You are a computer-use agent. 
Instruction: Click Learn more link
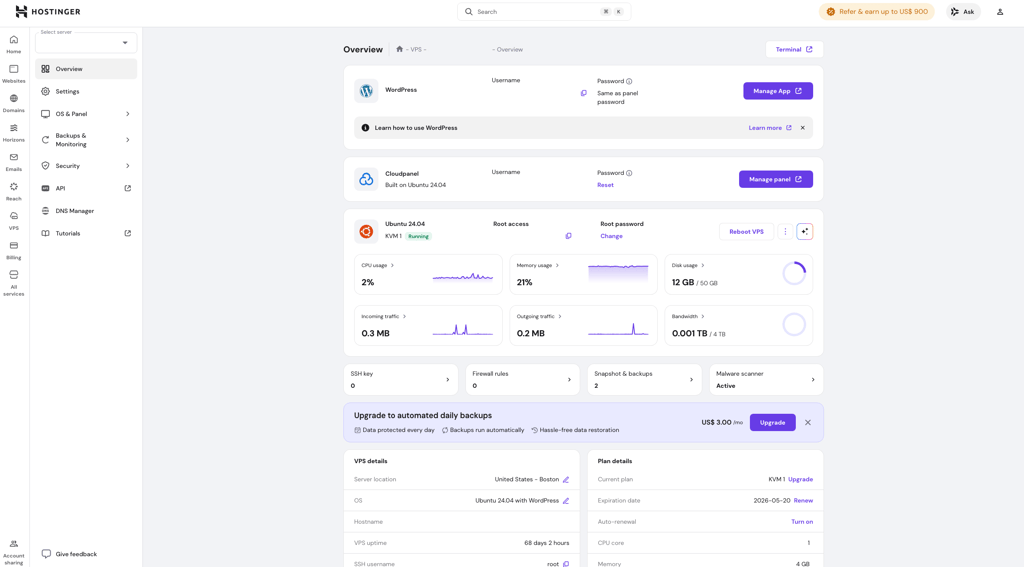(x=770, y=128)
